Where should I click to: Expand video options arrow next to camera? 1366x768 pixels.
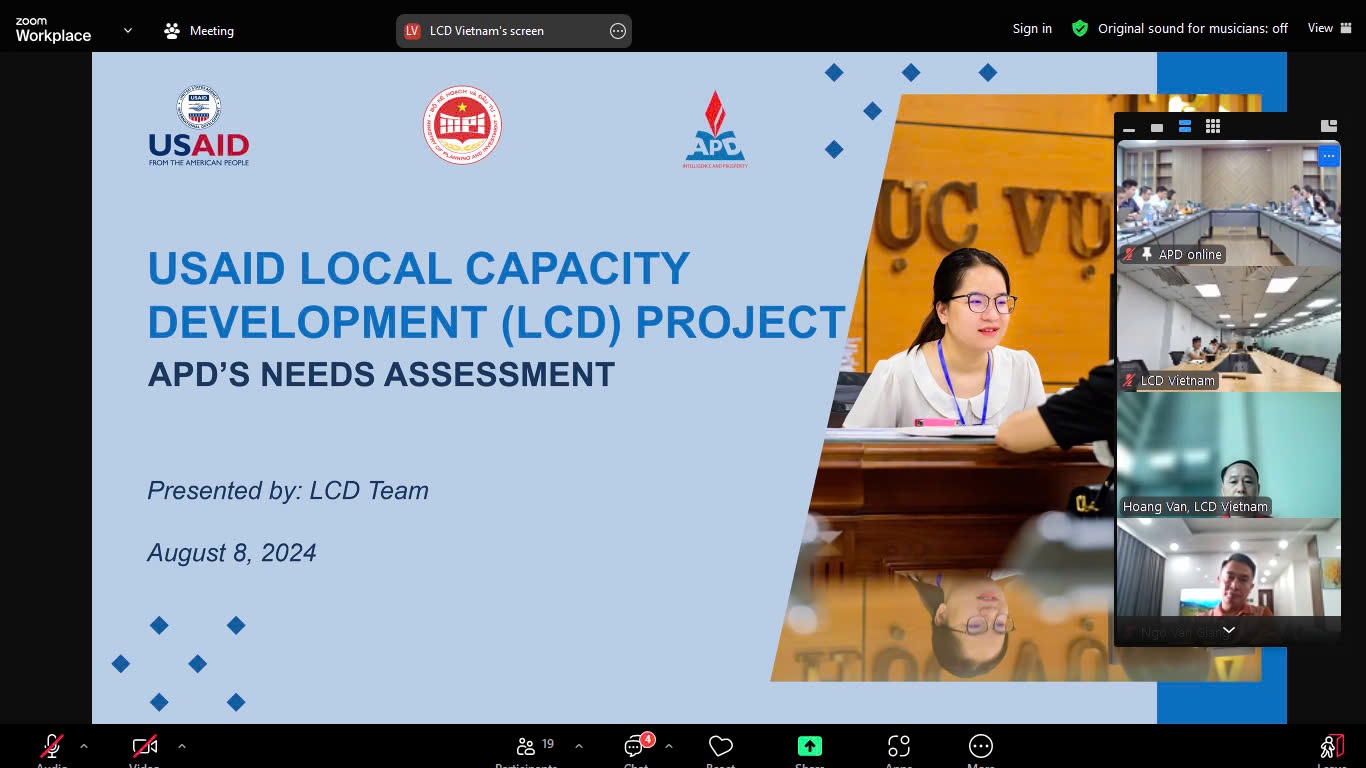coord(181,746)
